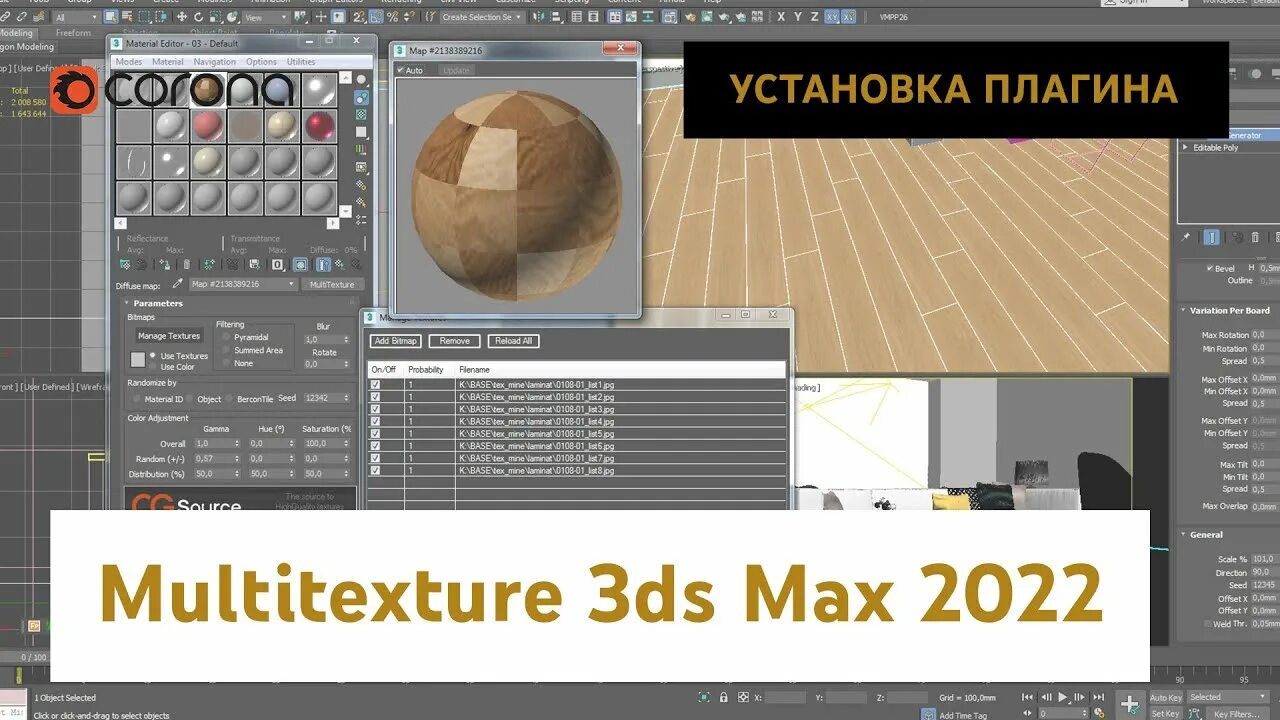This screenshot has width=1280, height=720.
Task: Open the Selected key filter dropdown
Action: tap(1228, 697)
